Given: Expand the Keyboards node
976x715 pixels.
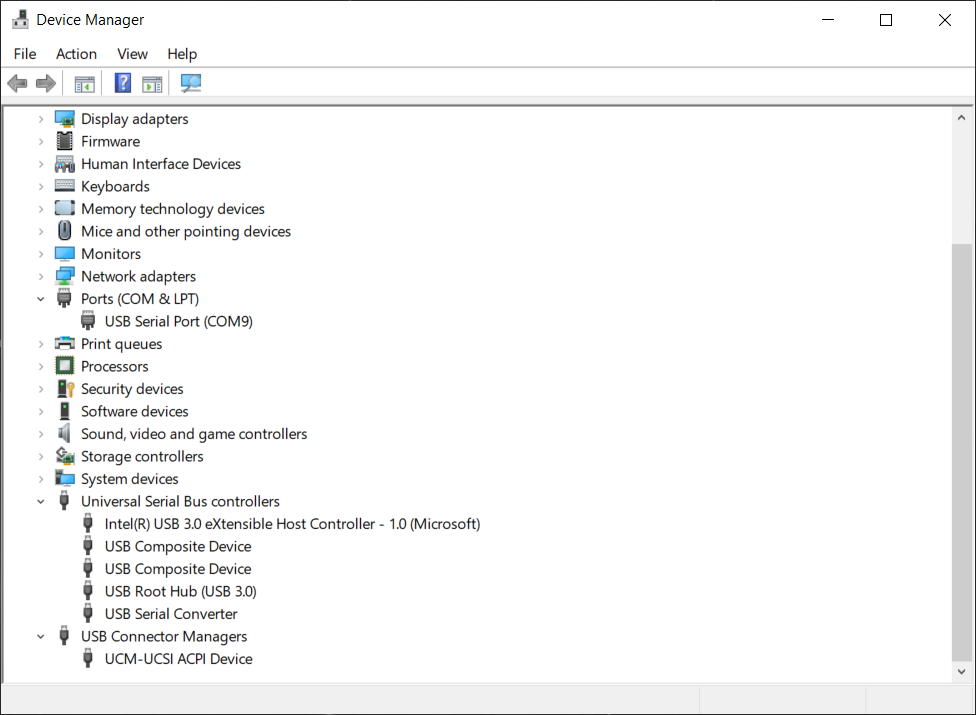Looking at the screenshot, I should [41, 187].
